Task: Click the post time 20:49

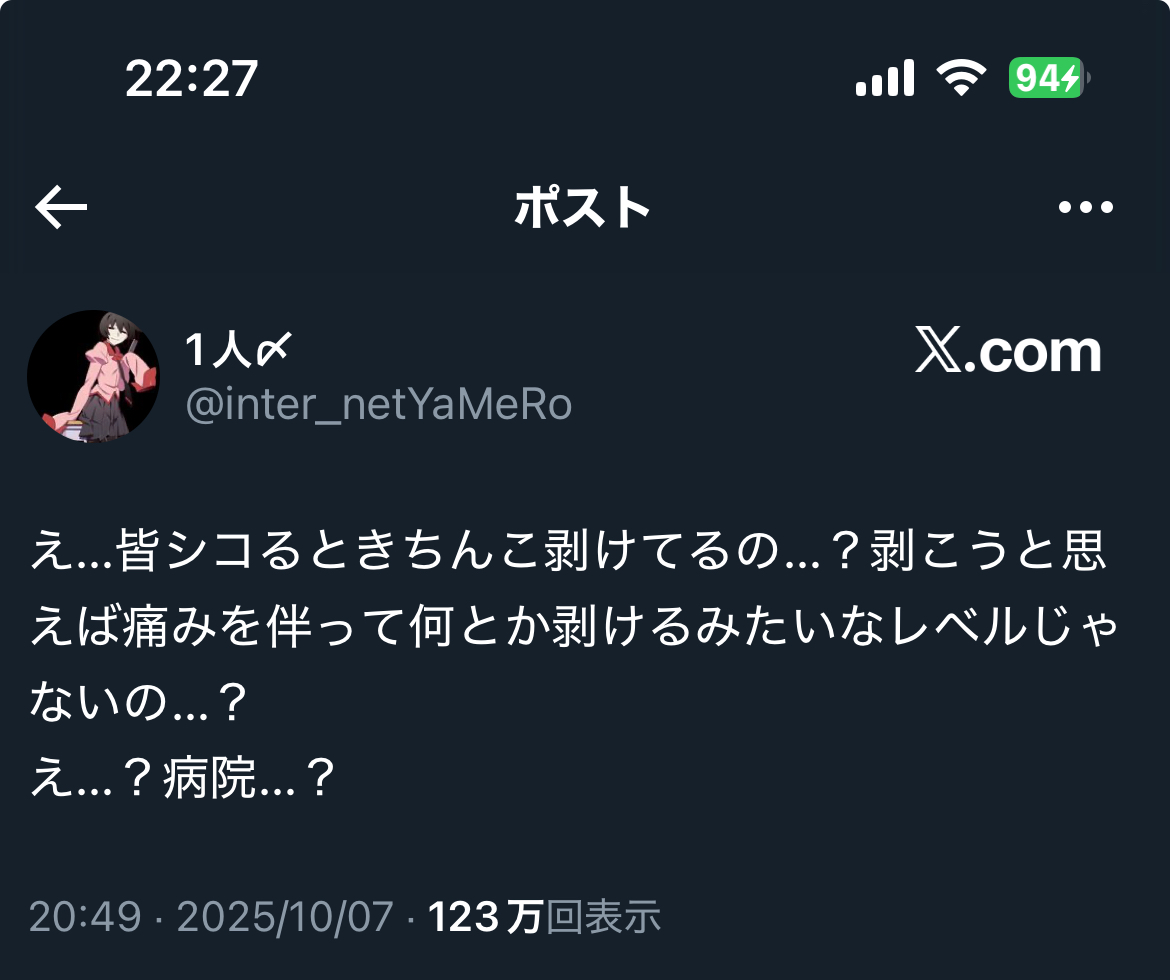Action: 85,916
